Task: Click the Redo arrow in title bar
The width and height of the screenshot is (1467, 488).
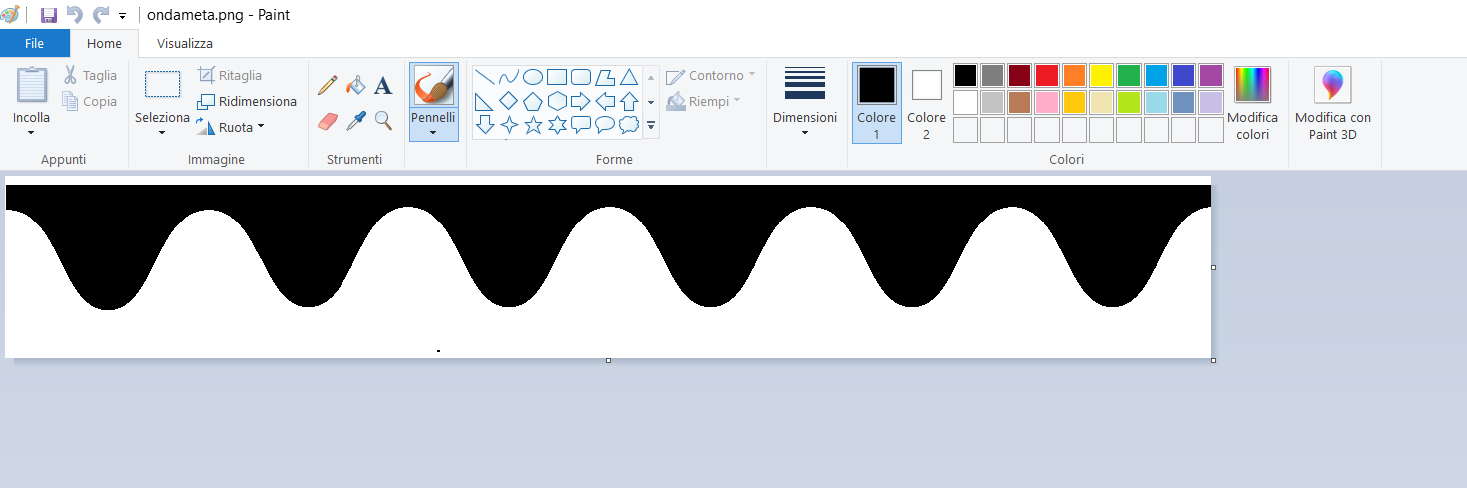Action: click(x=101, y=15)
